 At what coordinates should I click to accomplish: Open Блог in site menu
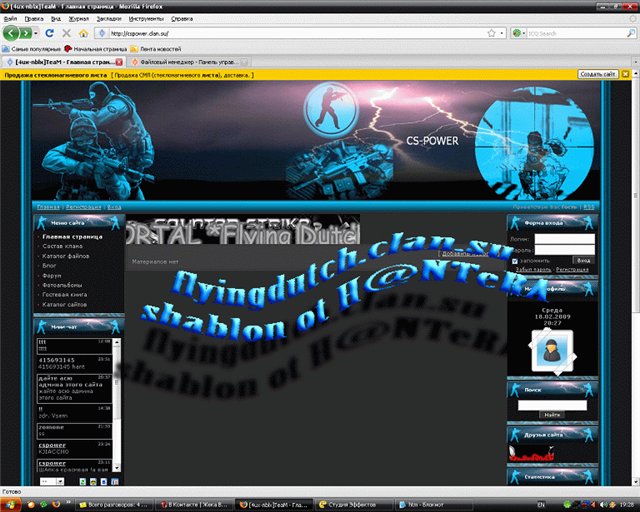tap(49, 265)
